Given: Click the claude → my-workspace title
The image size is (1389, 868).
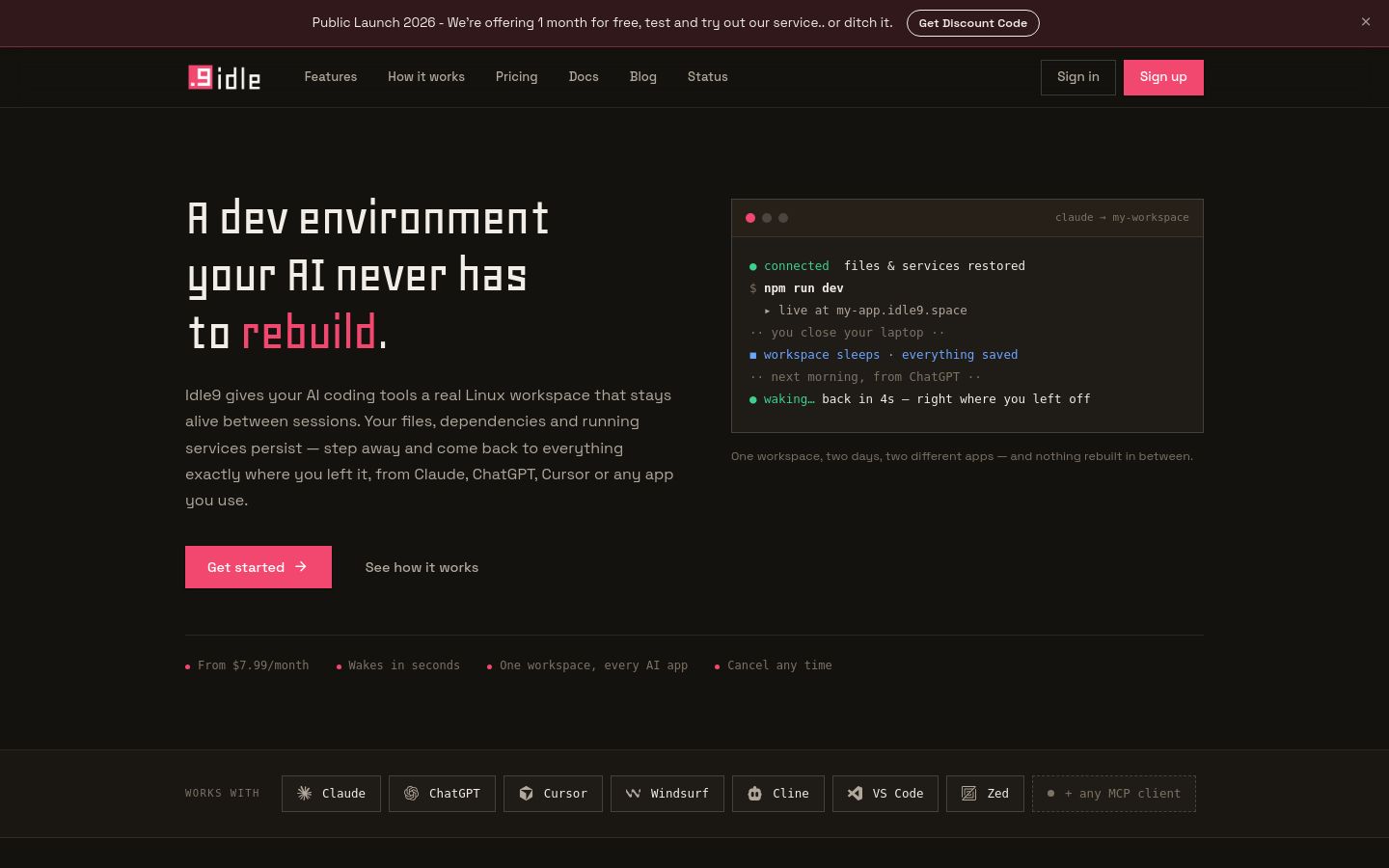Looking at the screenshot, I should pos(1122,218).
